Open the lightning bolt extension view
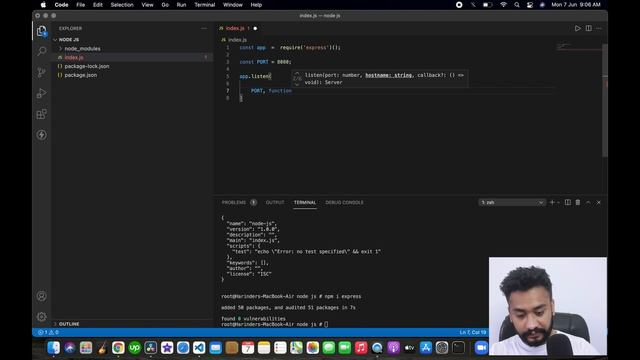Image resolution: width=640 pixels, height=360 pixels. click(42, 135)
